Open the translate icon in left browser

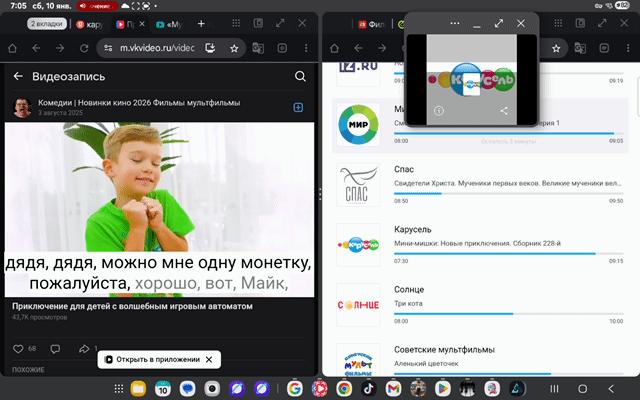click(x=259, y=47)
